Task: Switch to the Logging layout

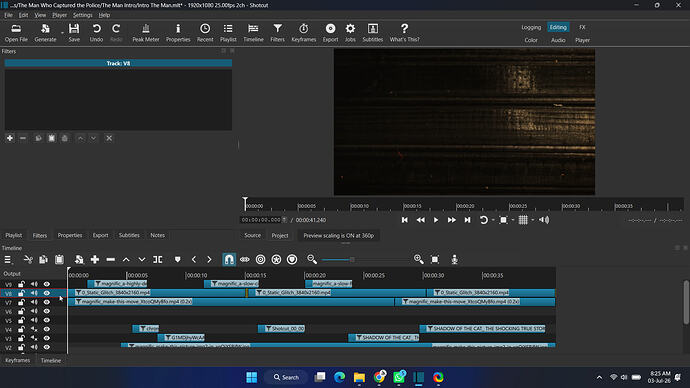Action: (531, 27)
